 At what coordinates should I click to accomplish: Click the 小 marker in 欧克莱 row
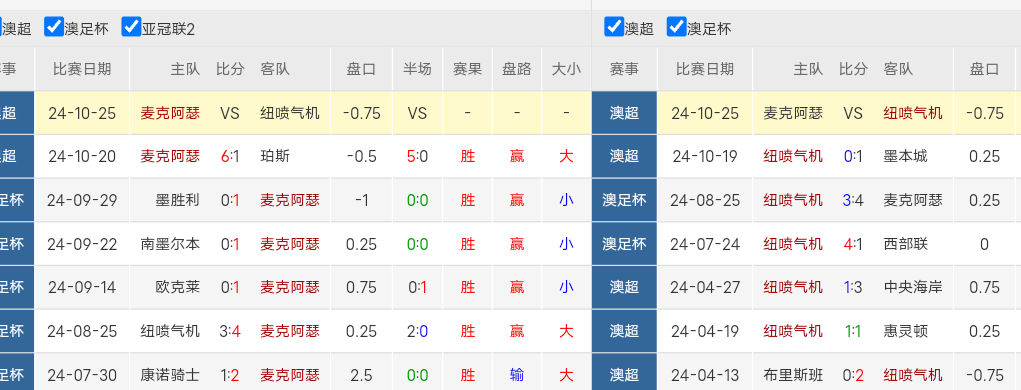566,287
